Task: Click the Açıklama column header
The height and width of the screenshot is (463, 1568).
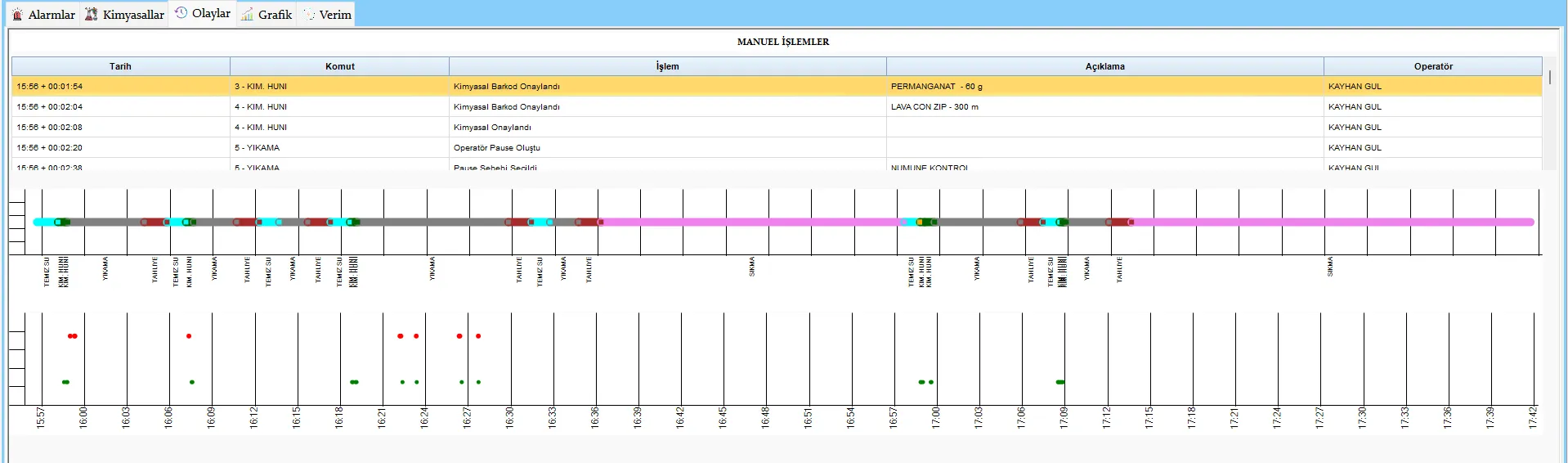Action: click(1104, 66)
